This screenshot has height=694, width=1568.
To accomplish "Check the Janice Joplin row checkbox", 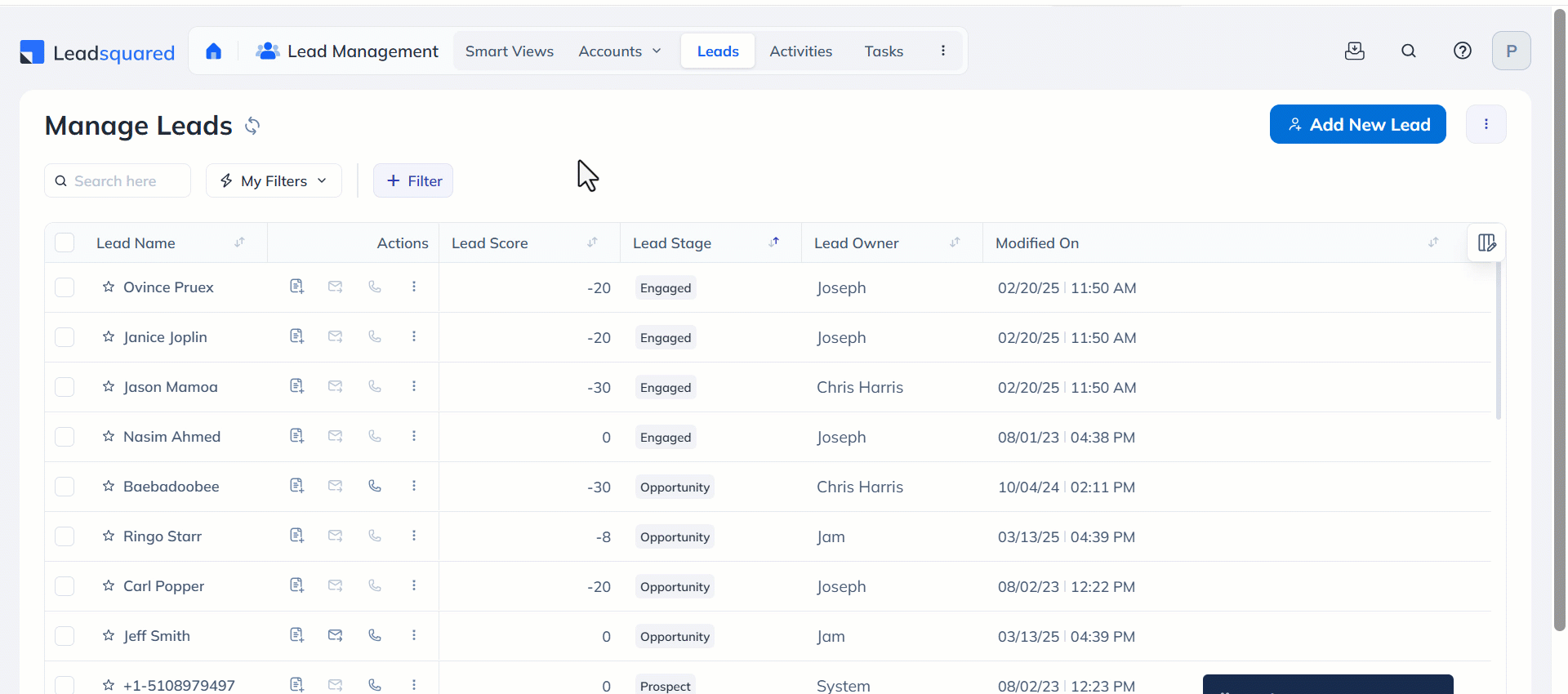I will (65, 337).
